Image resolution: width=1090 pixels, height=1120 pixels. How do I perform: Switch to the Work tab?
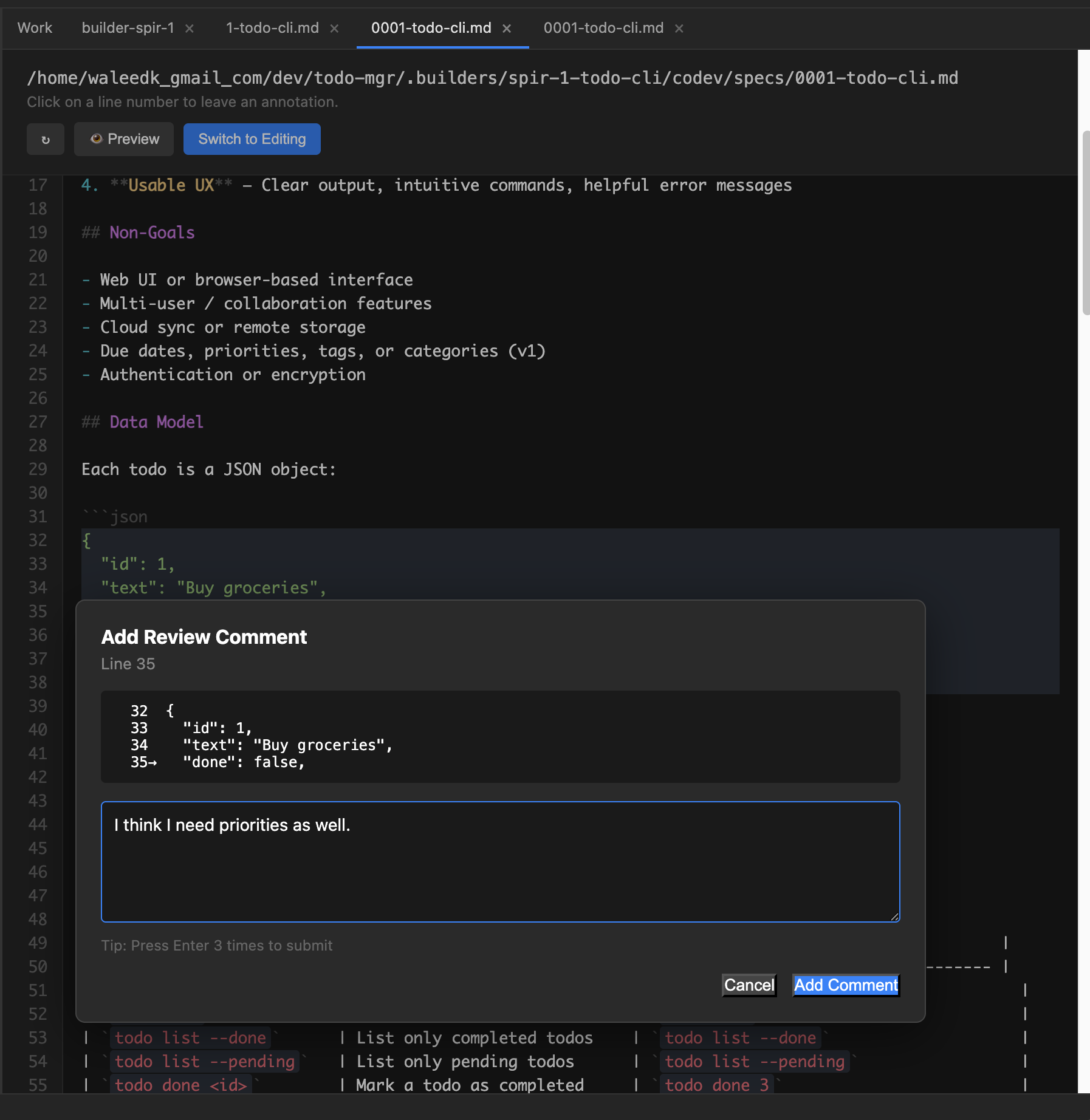[35, 28]
